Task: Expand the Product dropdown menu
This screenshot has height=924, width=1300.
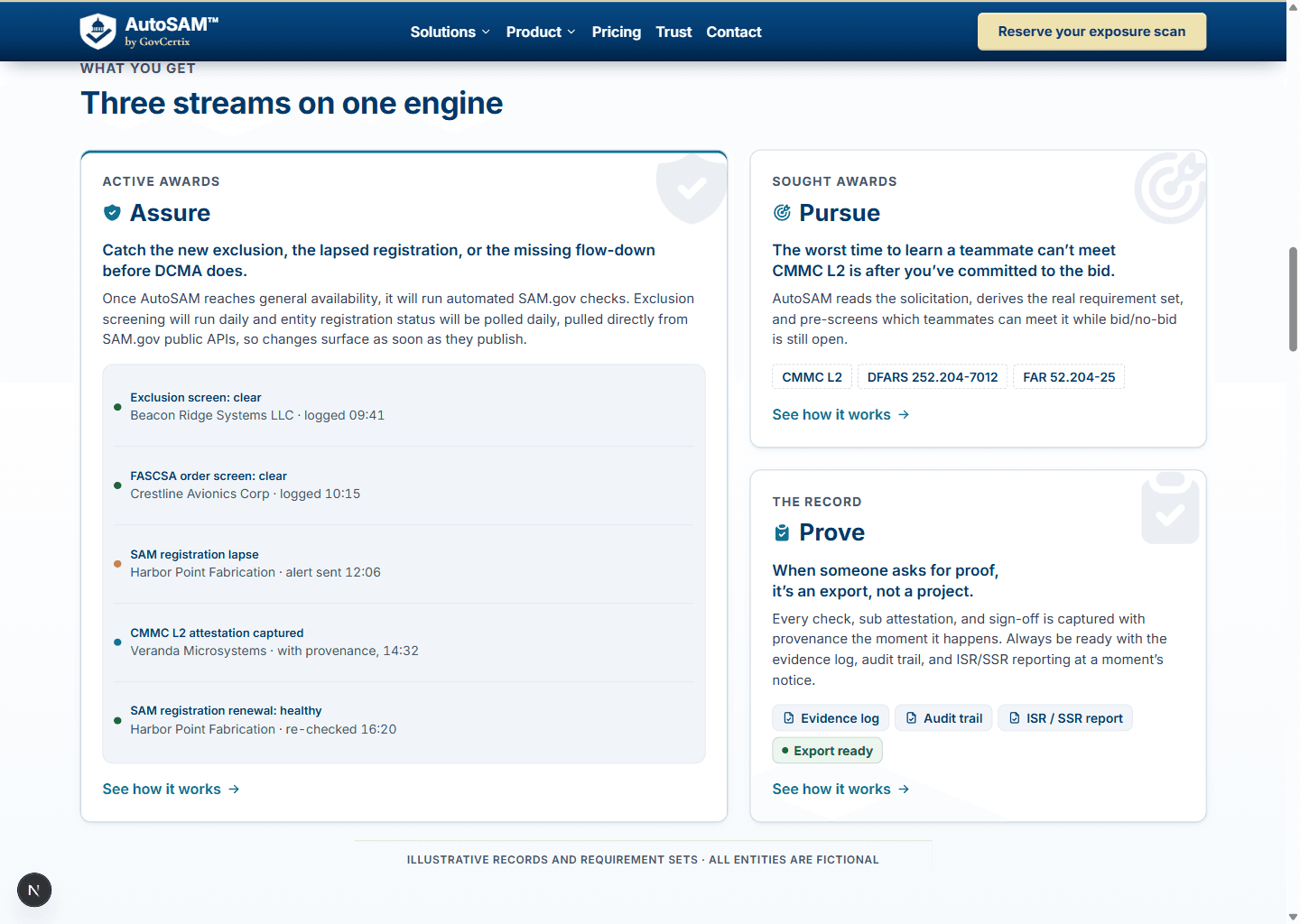Action: 541,32
